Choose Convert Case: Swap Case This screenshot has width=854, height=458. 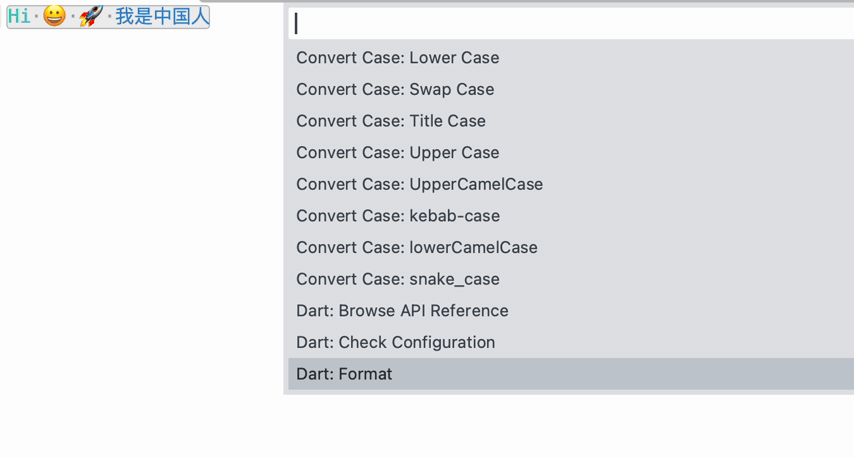pos(571,89)
